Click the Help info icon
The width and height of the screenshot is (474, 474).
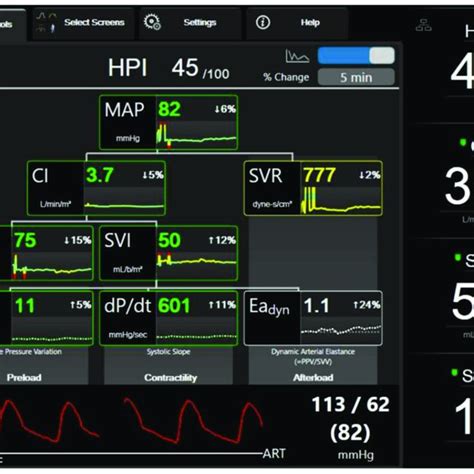click(x=263, y=23)
